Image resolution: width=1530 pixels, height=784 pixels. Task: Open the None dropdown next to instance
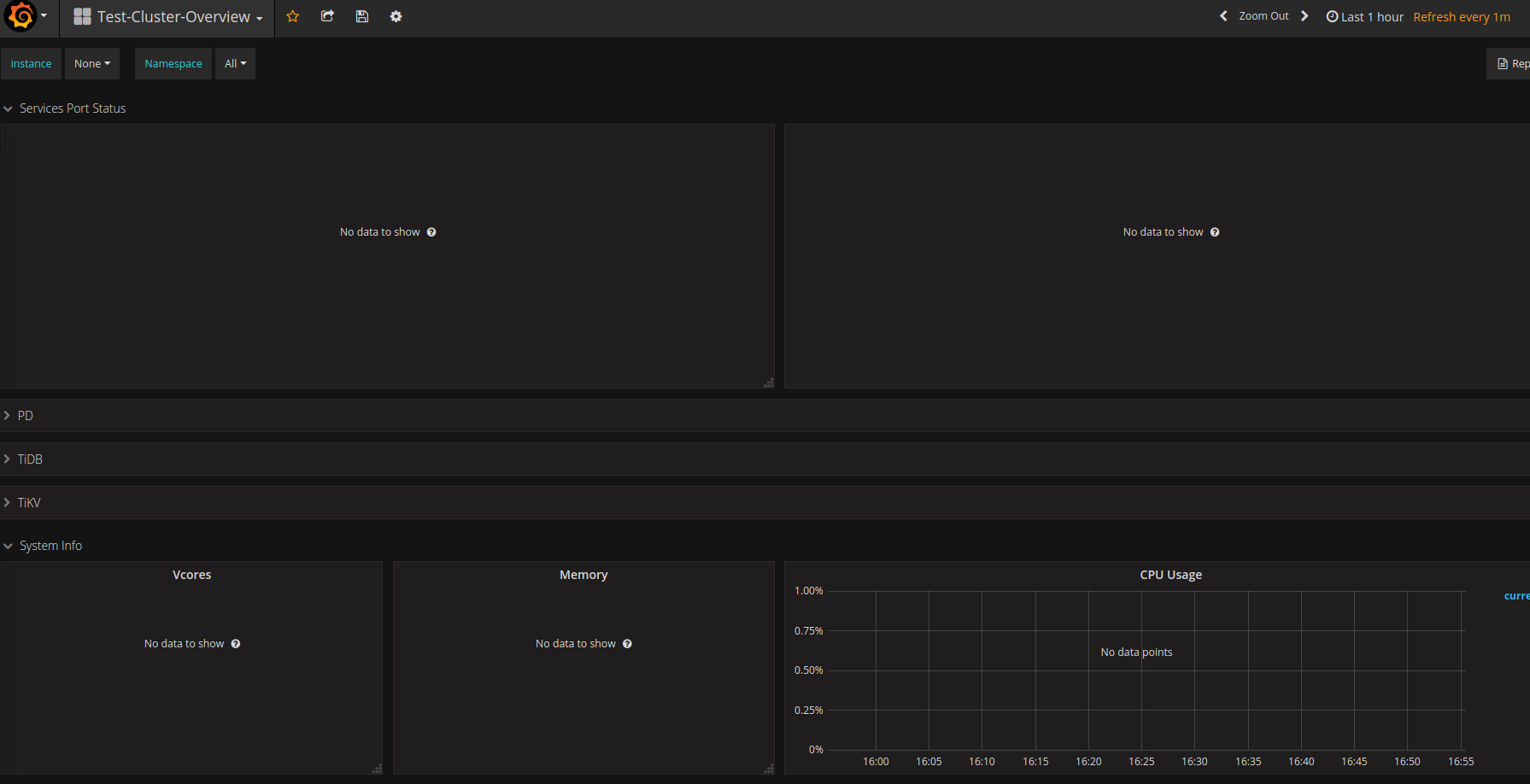[91, 63]
